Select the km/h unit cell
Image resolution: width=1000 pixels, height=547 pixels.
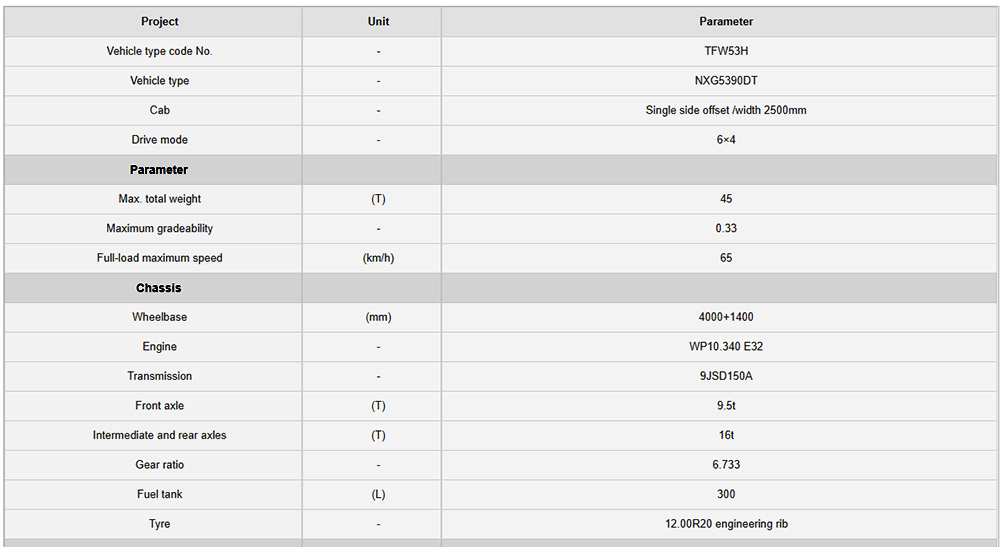point(378,258)
